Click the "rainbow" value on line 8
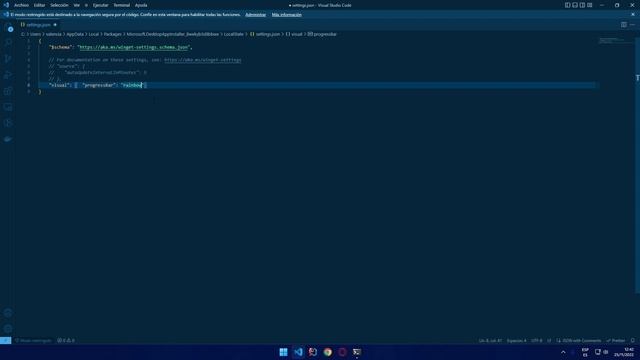The image size is (640, 360). 132,85
